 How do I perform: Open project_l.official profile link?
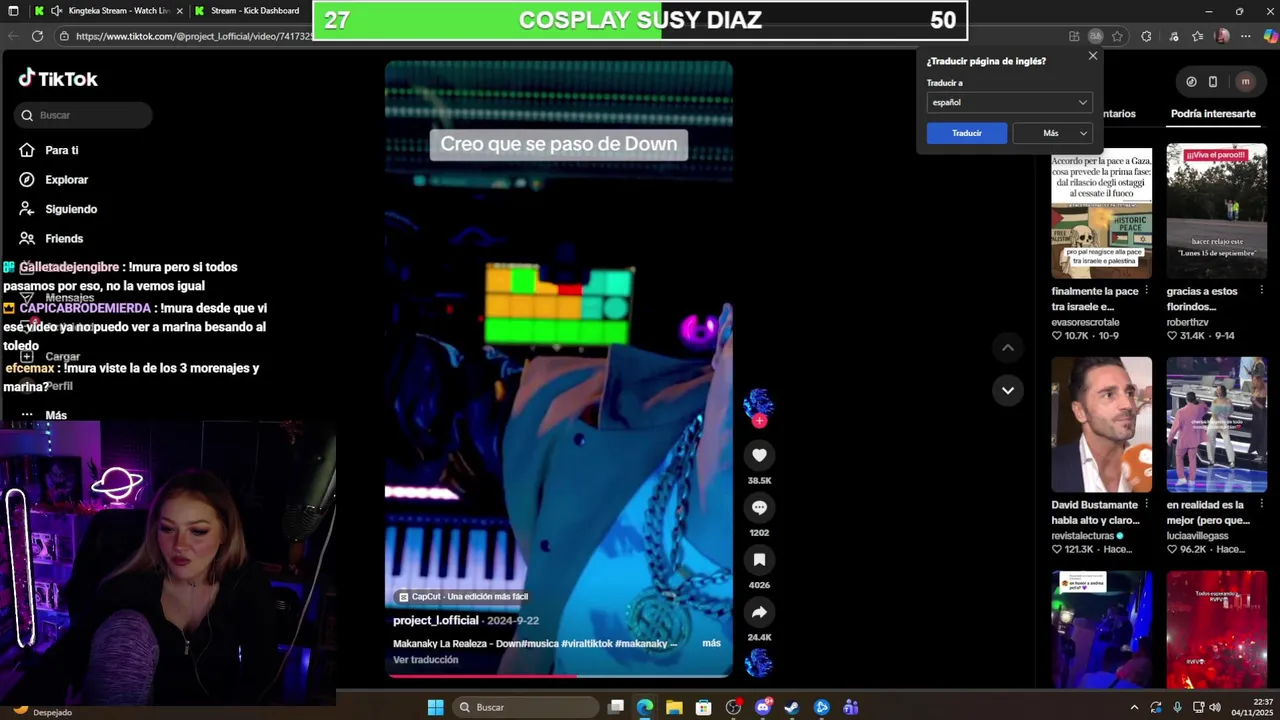[x=436, y=620]
